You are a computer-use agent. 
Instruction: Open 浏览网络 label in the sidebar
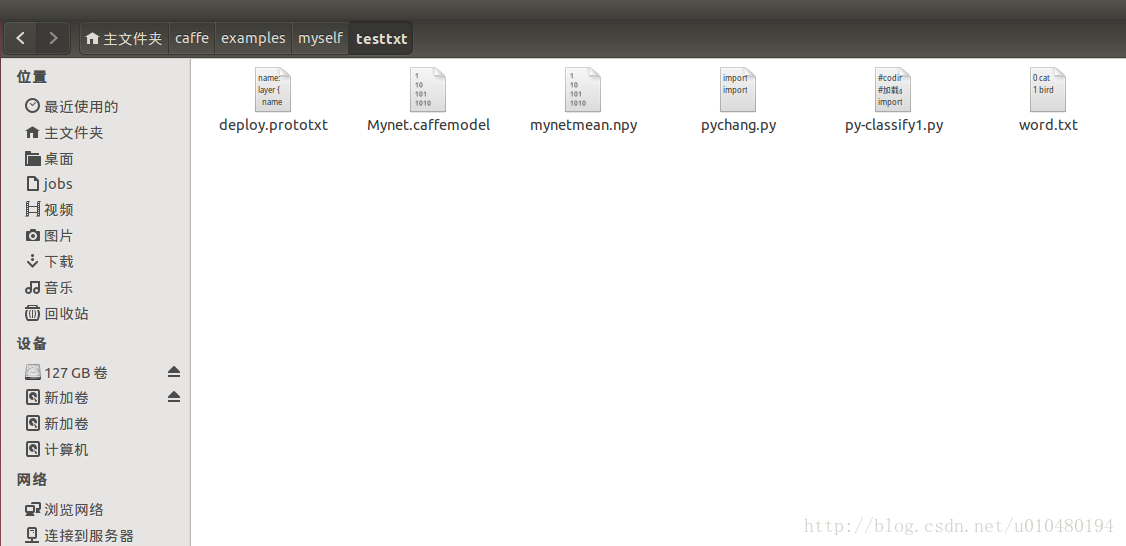[74, 509]
